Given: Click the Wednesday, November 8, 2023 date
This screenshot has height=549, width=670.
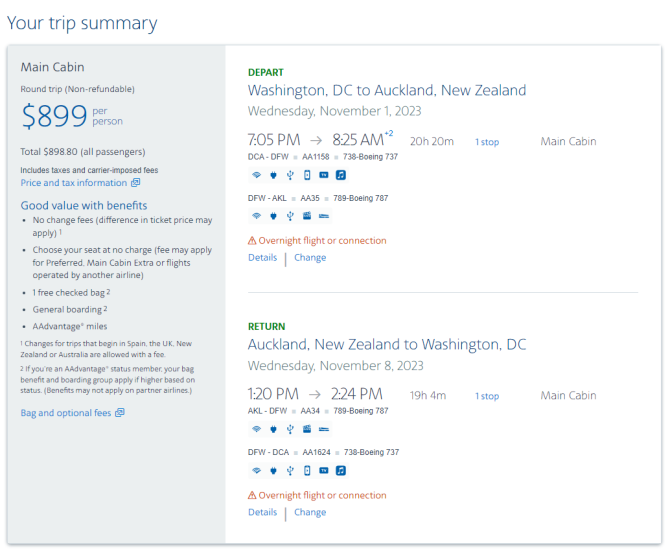Looking at the screenshot, I should point(335,366).
